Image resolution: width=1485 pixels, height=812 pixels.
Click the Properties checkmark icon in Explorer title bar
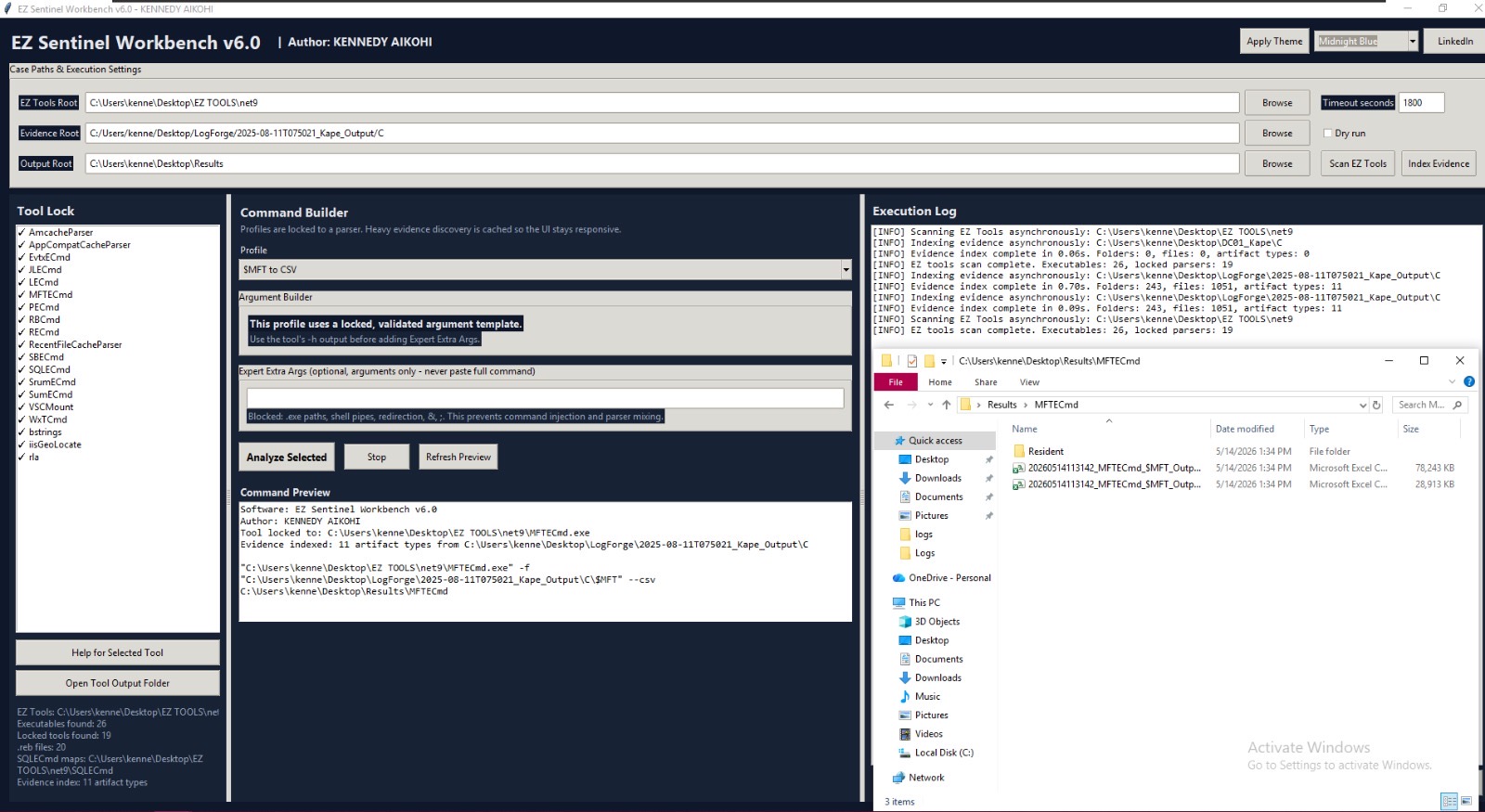click(912, 361)
